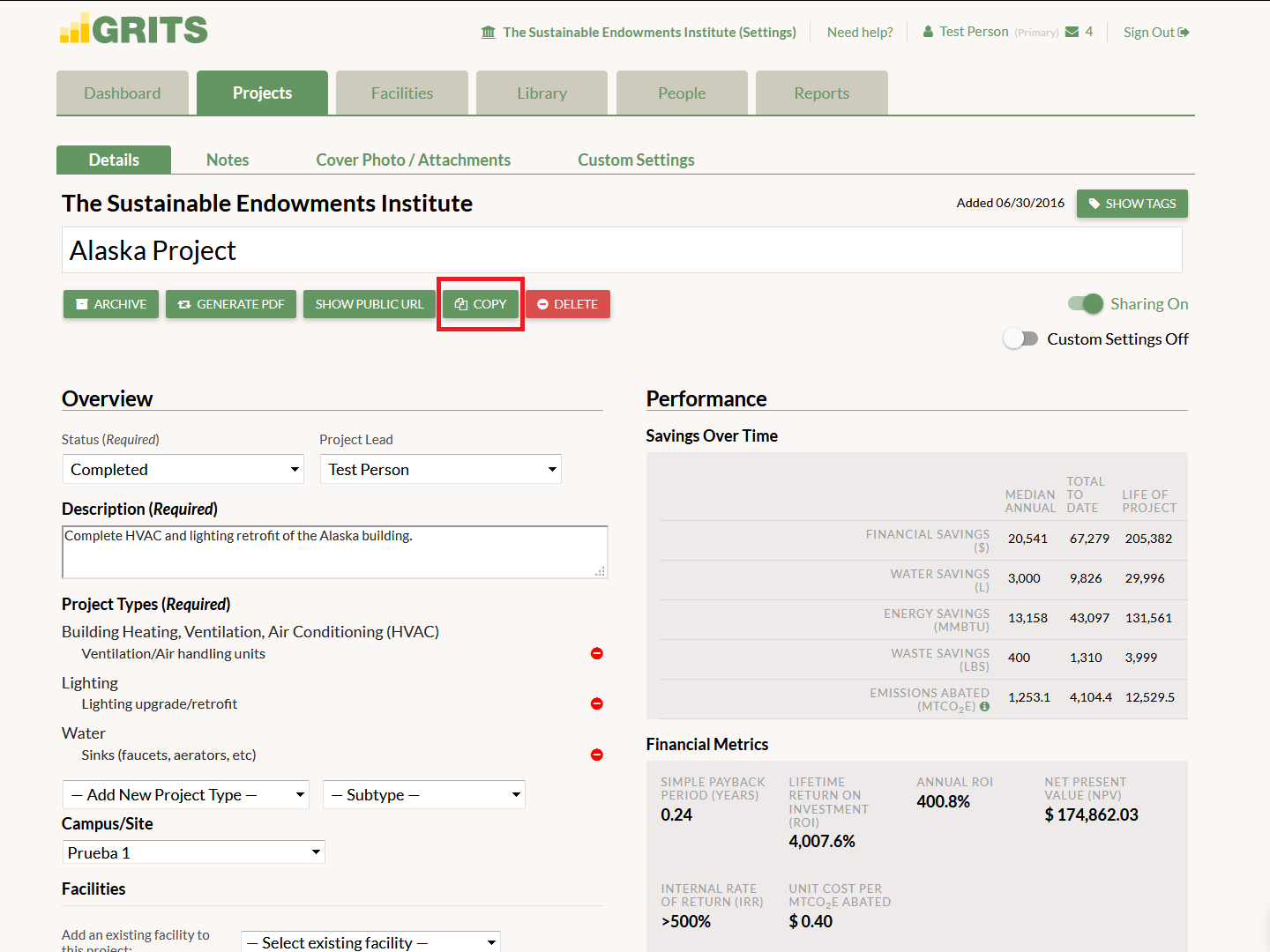
Task: Click the institution building icon in header
Action: tap(489, 33)
